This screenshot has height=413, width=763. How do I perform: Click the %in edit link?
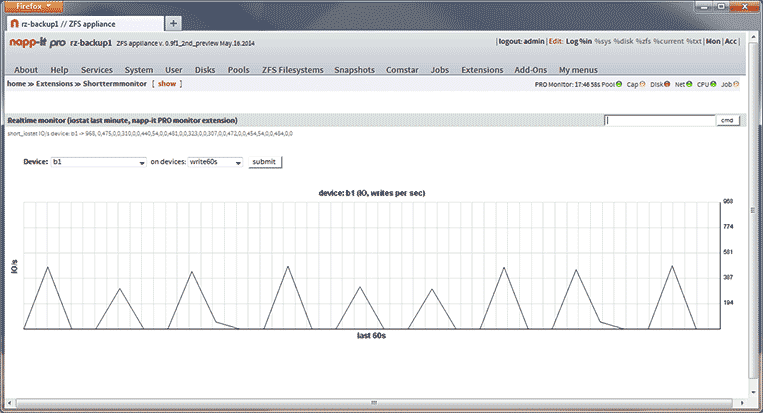pos(585,41)
